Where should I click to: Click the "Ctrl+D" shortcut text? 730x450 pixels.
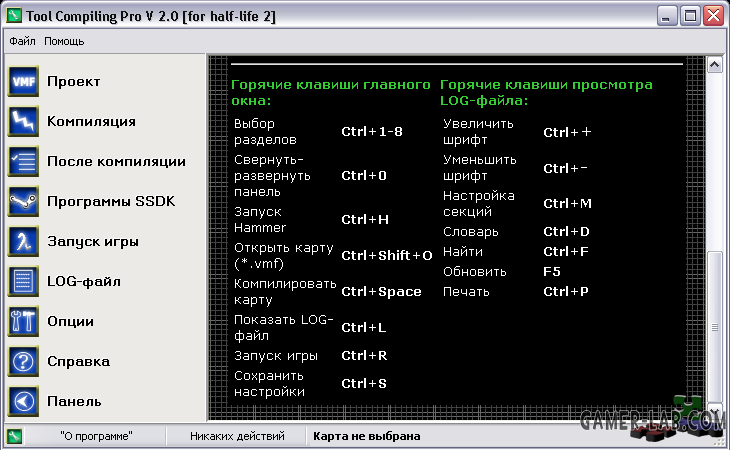(x=567, y=231)
